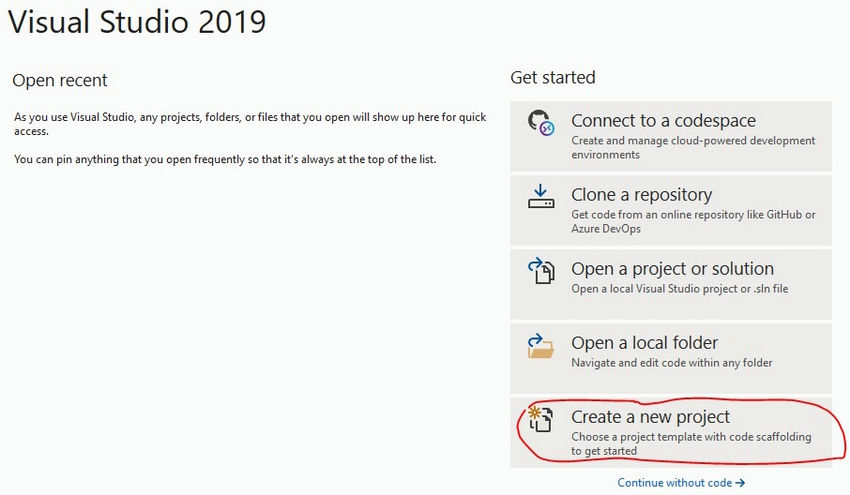Start the Create a new project title

point(650,417)
